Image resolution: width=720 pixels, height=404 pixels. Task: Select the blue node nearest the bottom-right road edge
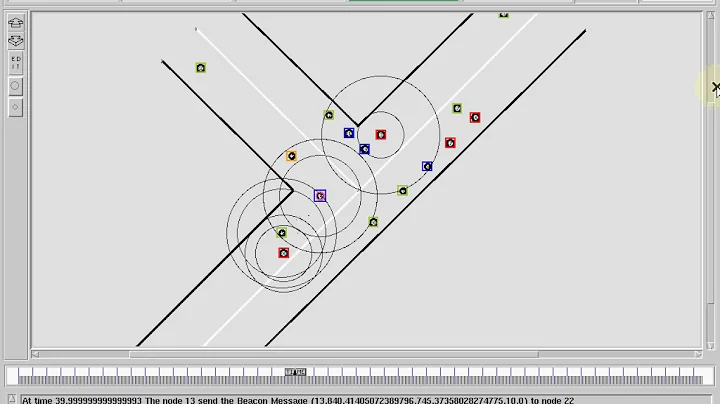427,166
